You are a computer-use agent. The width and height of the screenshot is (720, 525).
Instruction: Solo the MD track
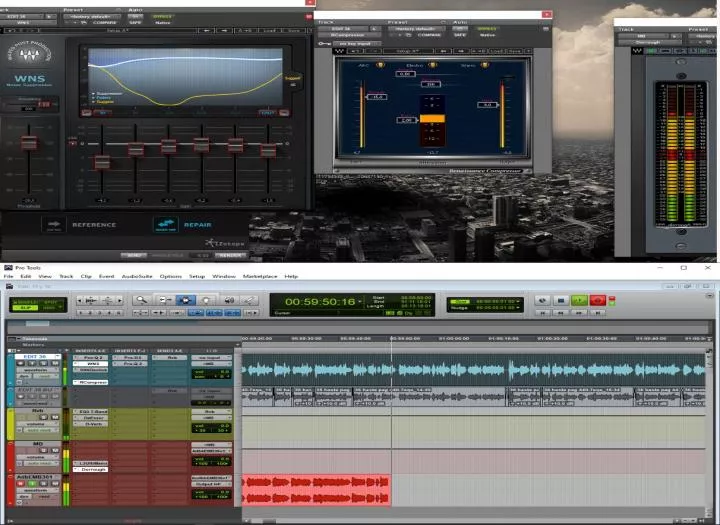point(44,451)
